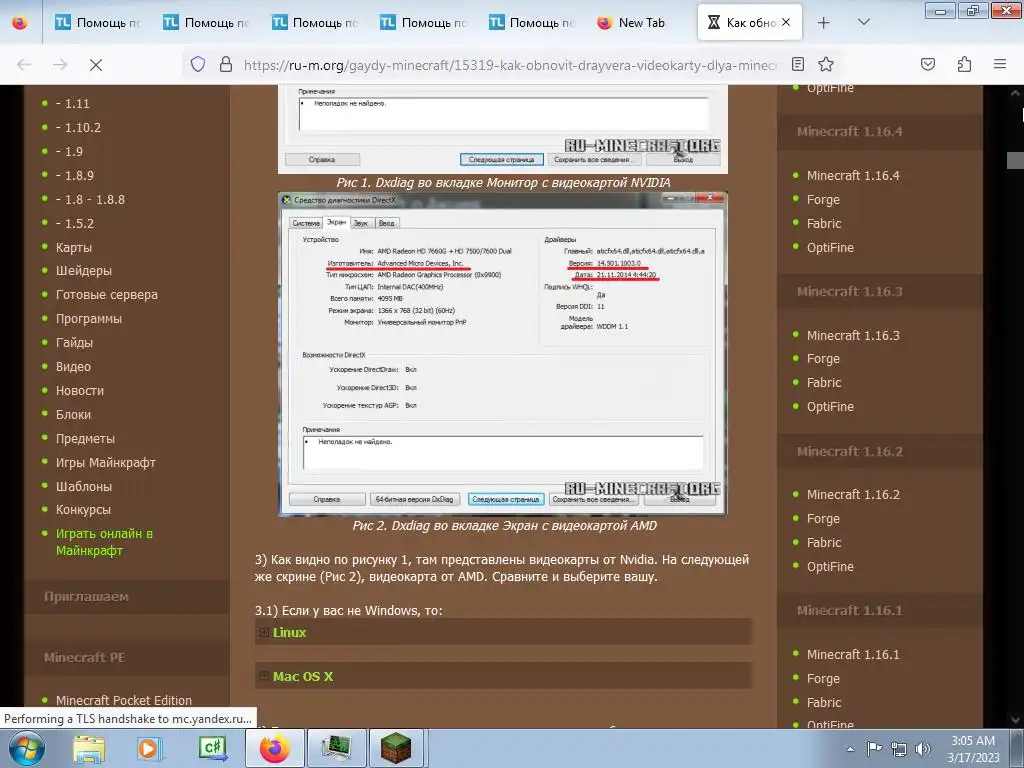The height and width of the screenshot is (768, 1024).
Task: Open a new tab with the plus button
Action: point(824,23)
